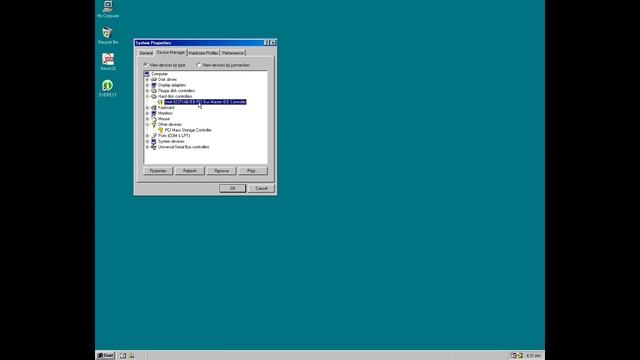The image size is (640, 360).
Task: Click the Mouse category icon
Action: click(x=153, y=119)
